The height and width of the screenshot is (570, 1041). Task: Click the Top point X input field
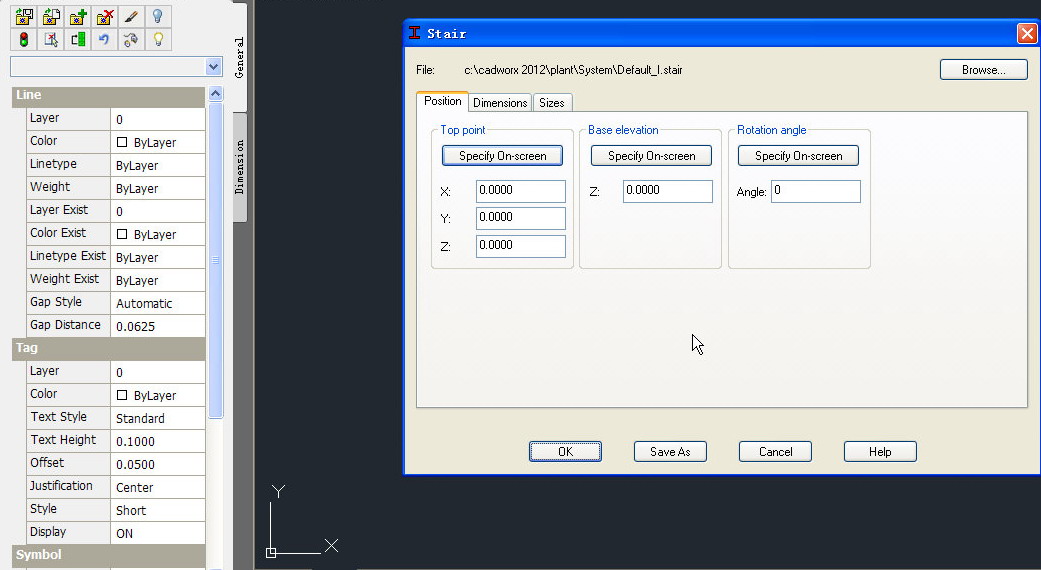pyautogui.click(x=520, y=191)
